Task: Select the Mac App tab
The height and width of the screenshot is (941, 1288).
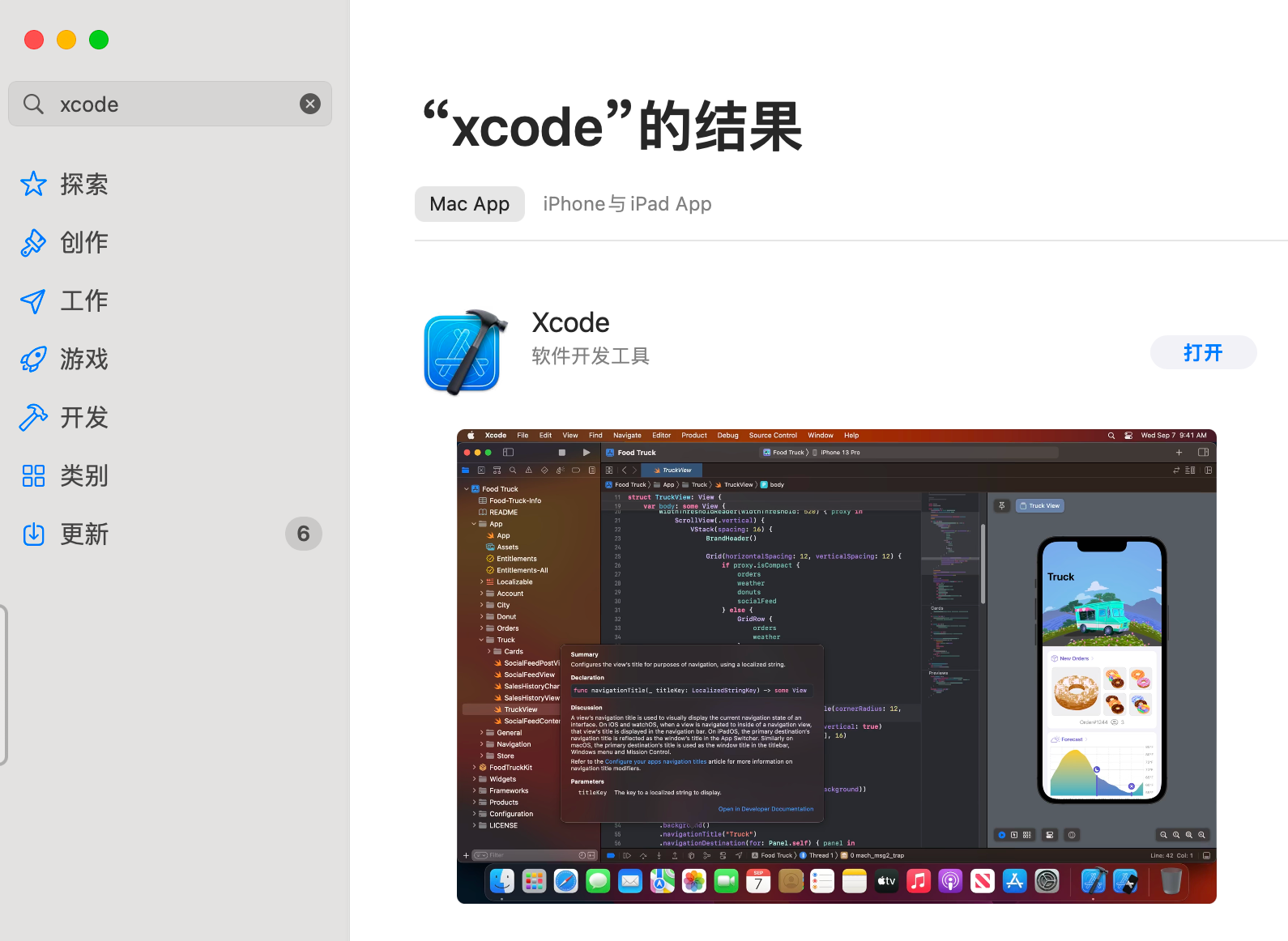Action: pyautogui.click(x=470, y=204)
